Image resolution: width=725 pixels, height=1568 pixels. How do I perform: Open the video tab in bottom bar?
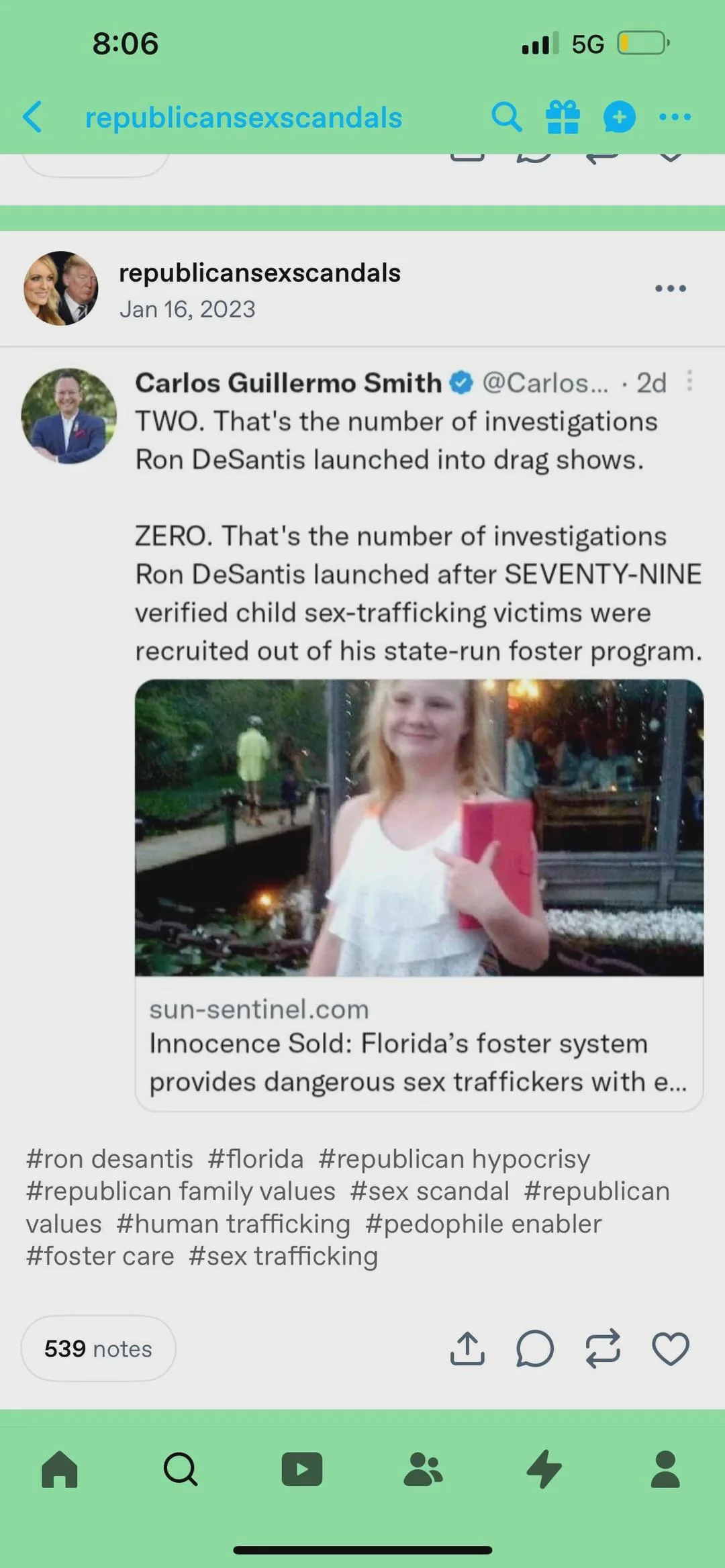pyautogui.click(x=302, y=1469)
